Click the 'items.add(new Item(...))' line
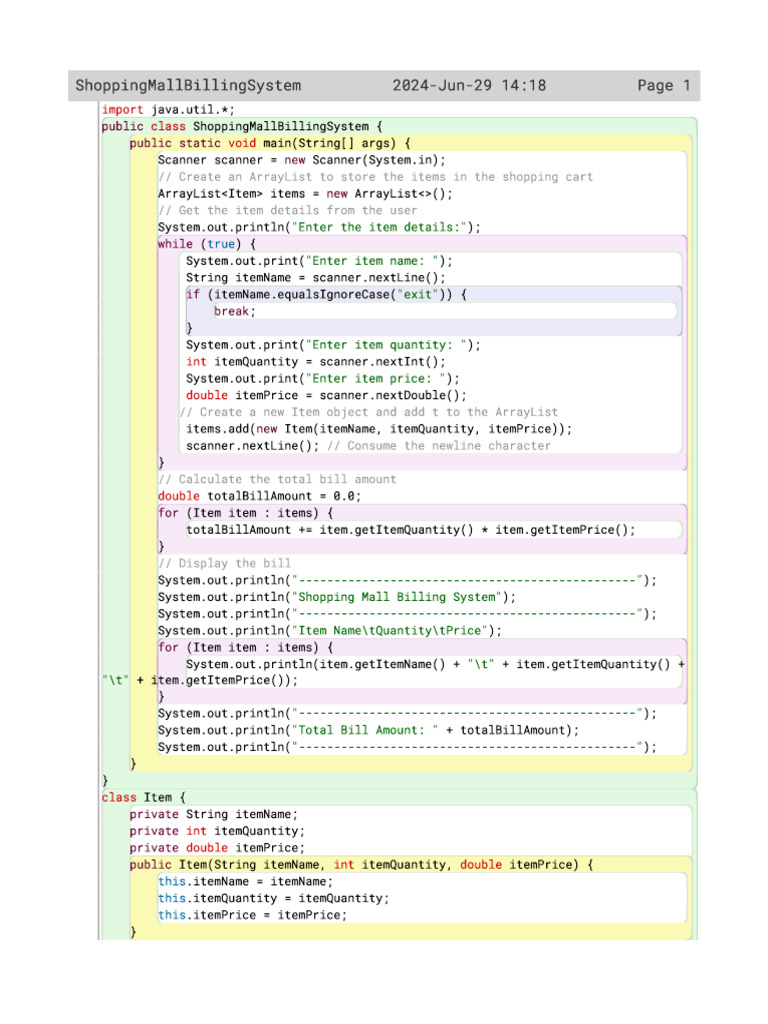Viewport: 768px width, 1024px height. pos(379,429)
